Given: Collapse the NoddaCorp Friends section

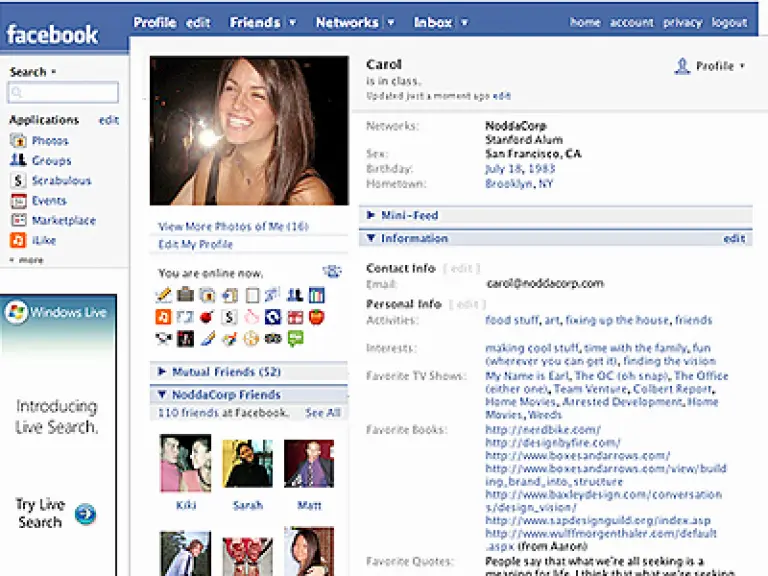Looking at the screenshot, I should click(x=162, y=395).
